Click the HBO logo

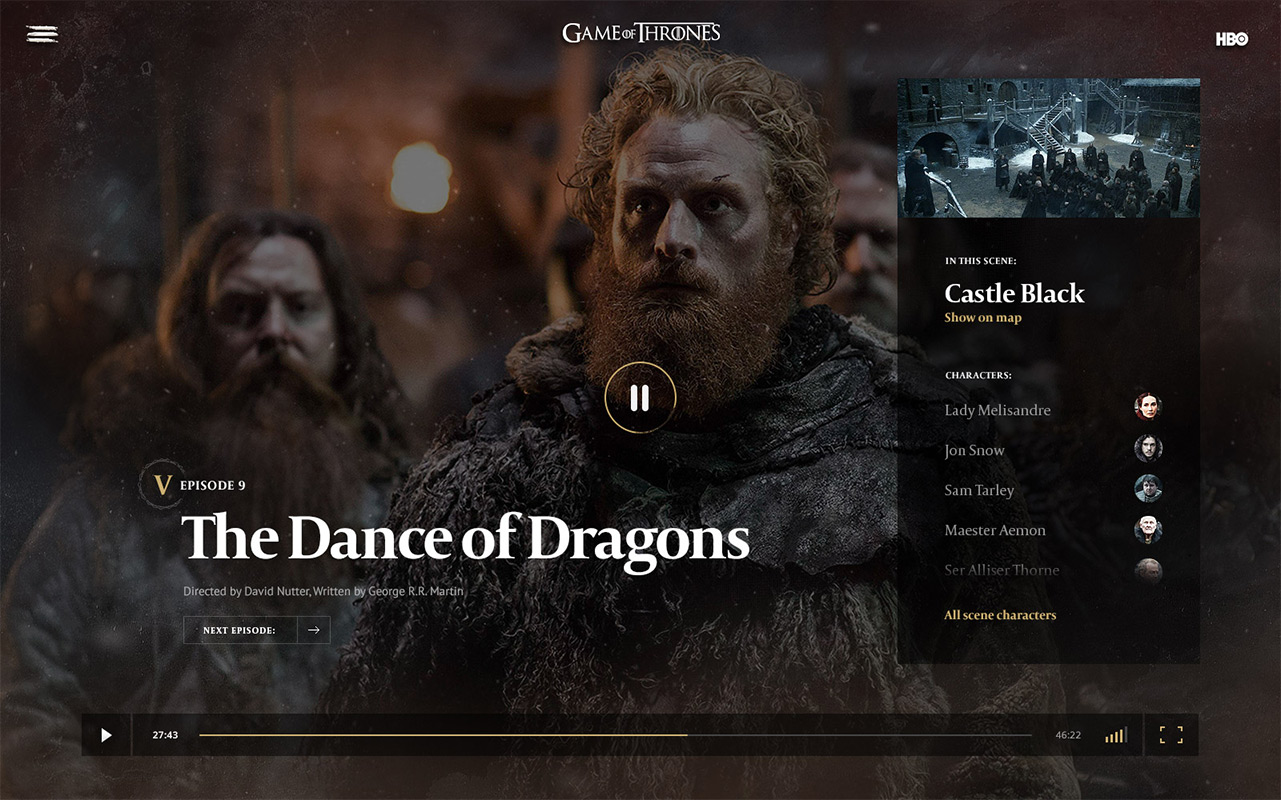pos(1232,39)
